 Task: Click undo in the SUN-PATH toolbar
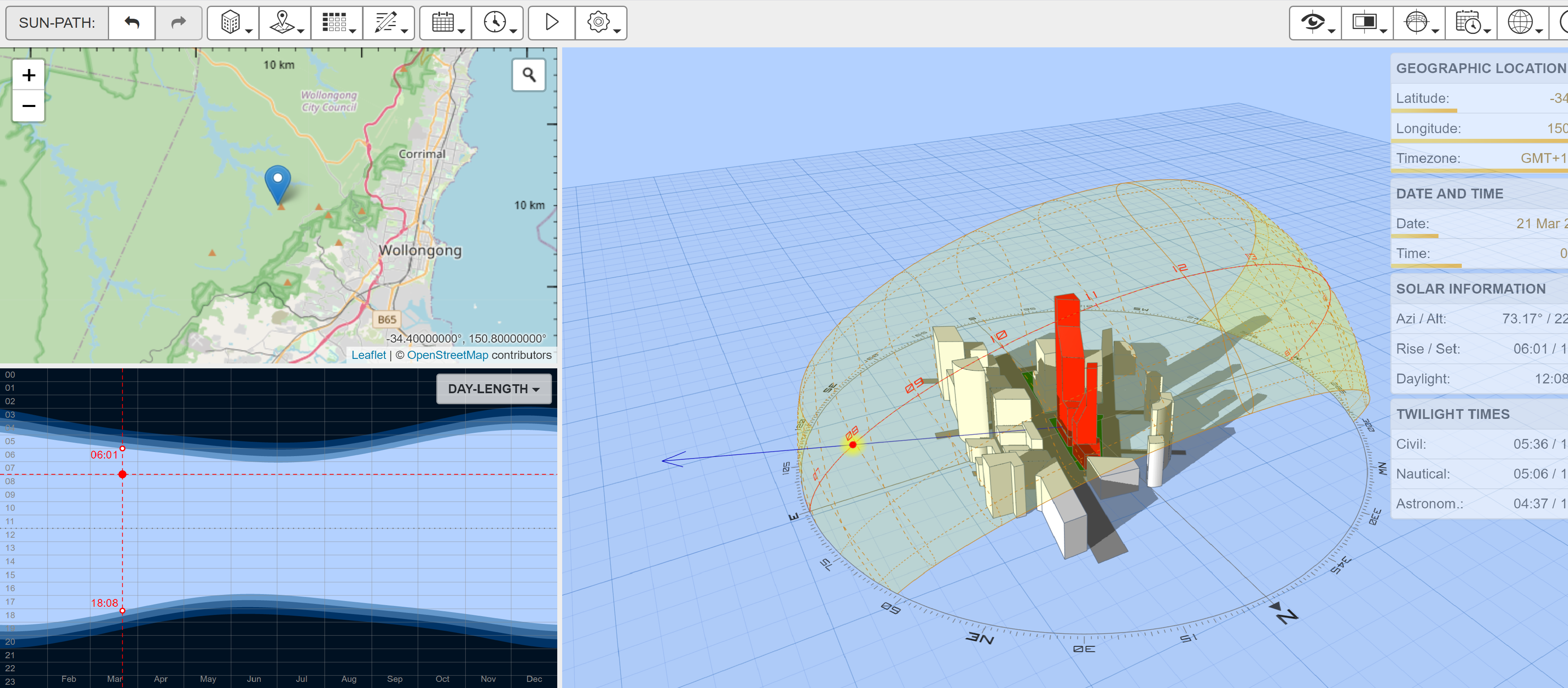tap(132, 22)
